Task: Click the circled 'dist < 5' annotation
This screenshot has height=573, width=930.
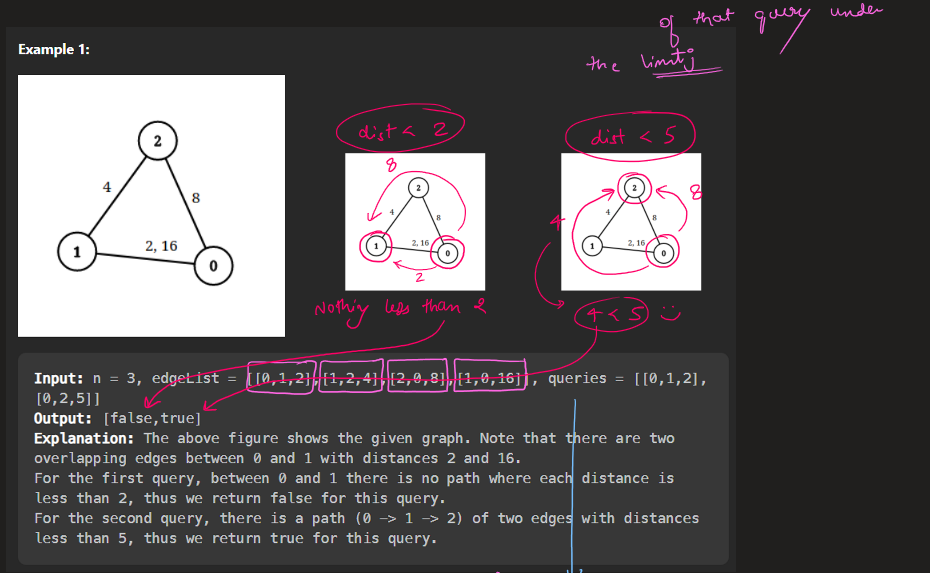Action: pos(630,136)
